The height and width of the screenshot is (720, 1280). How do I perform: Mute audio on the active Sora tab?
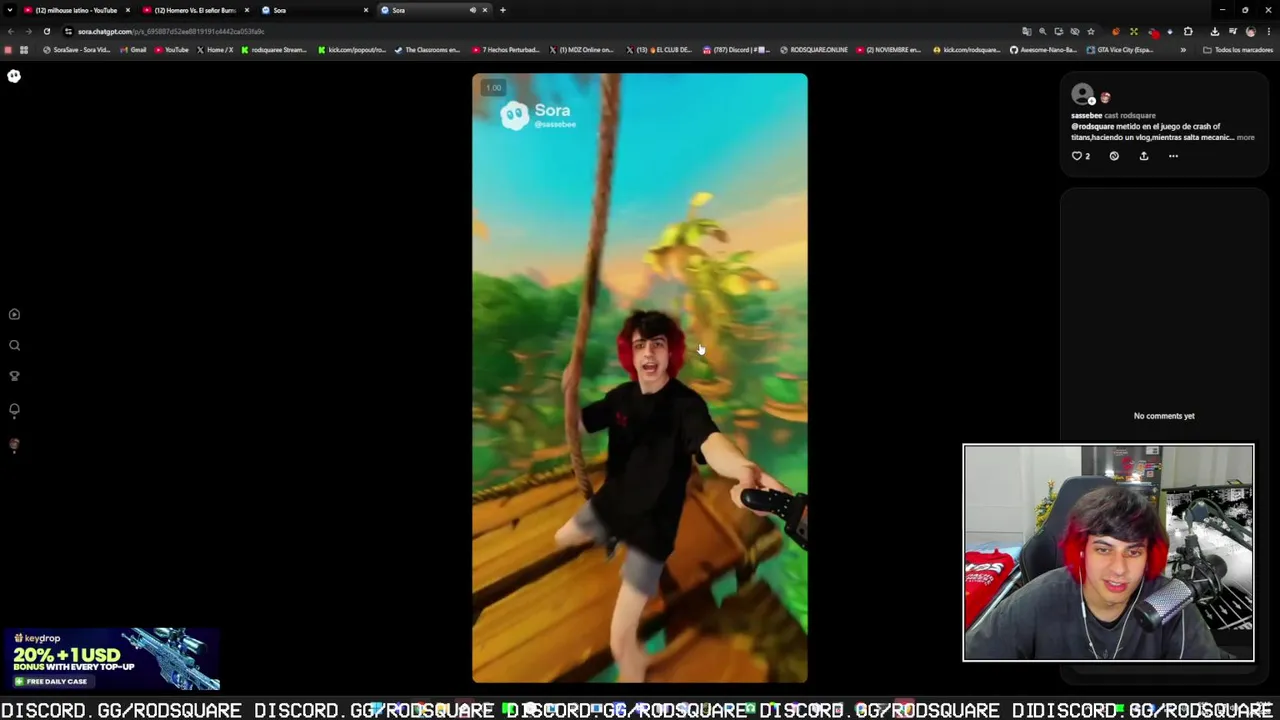point(472,10)
